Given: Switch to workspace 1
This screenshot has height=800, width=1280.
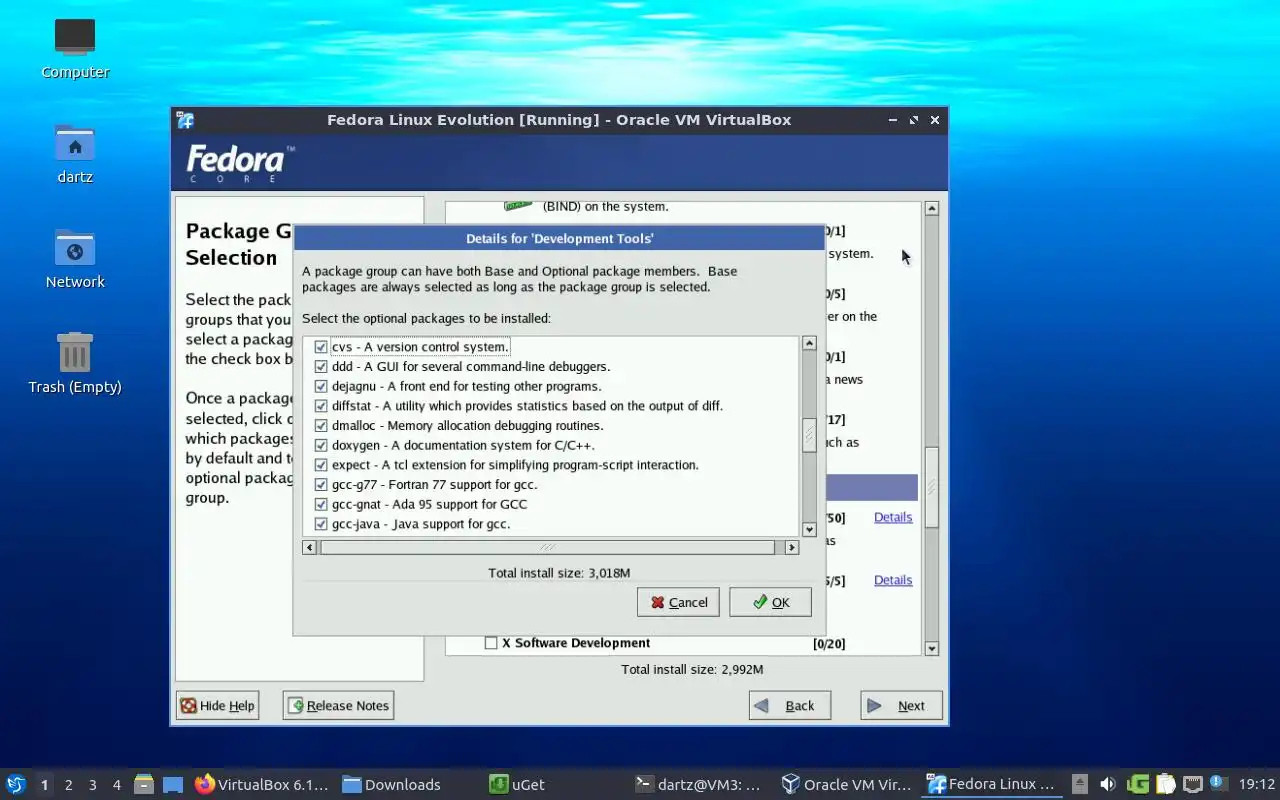Looking at the screenshot, I should [44, 785].
